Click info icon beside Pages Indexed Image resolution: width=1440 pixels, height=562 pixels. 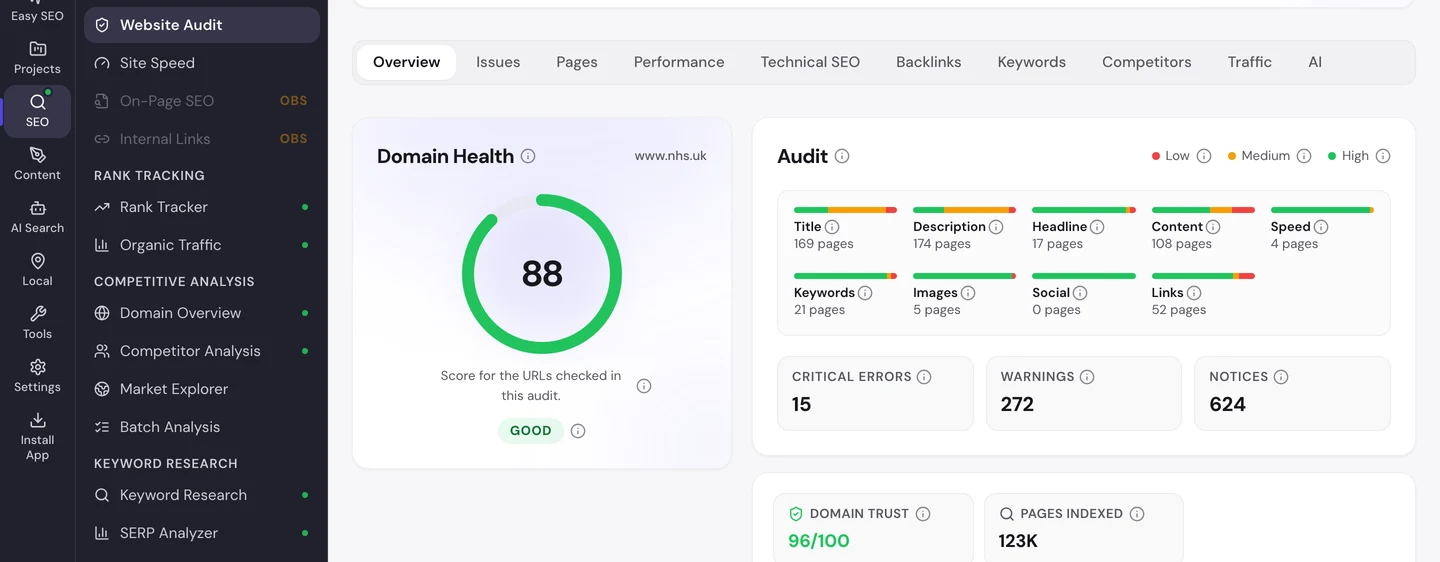click(x=1137, y=514)
